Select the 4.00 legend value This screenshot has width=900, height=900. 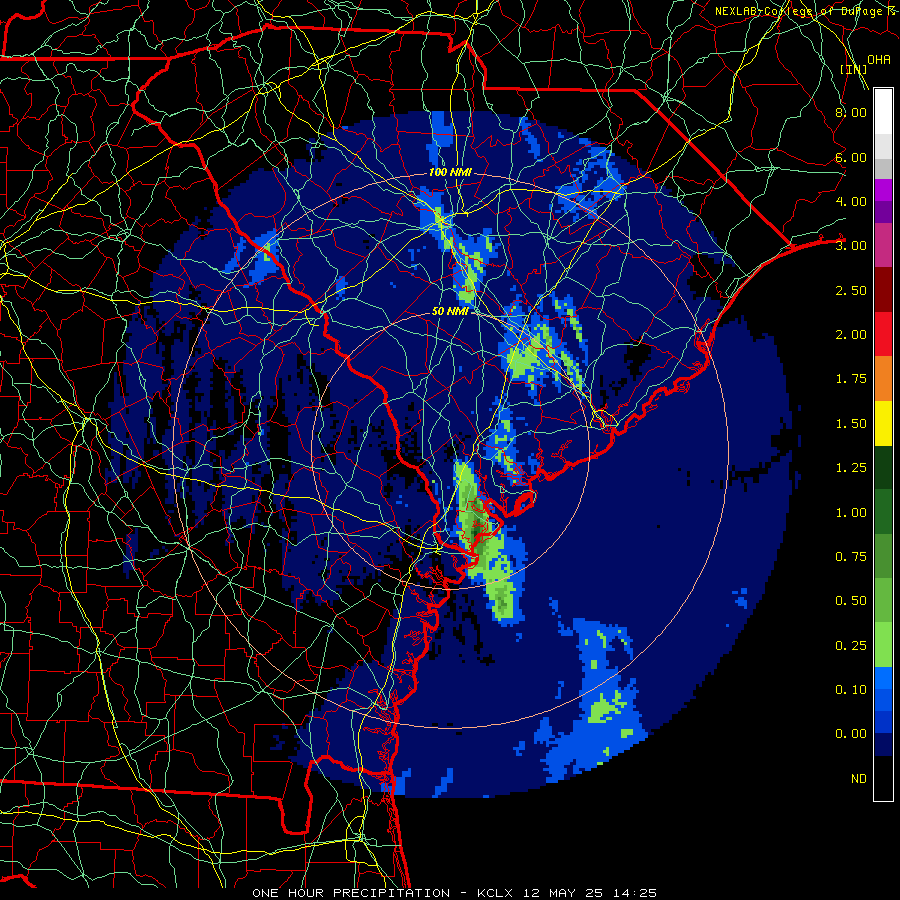pos(851,201)
